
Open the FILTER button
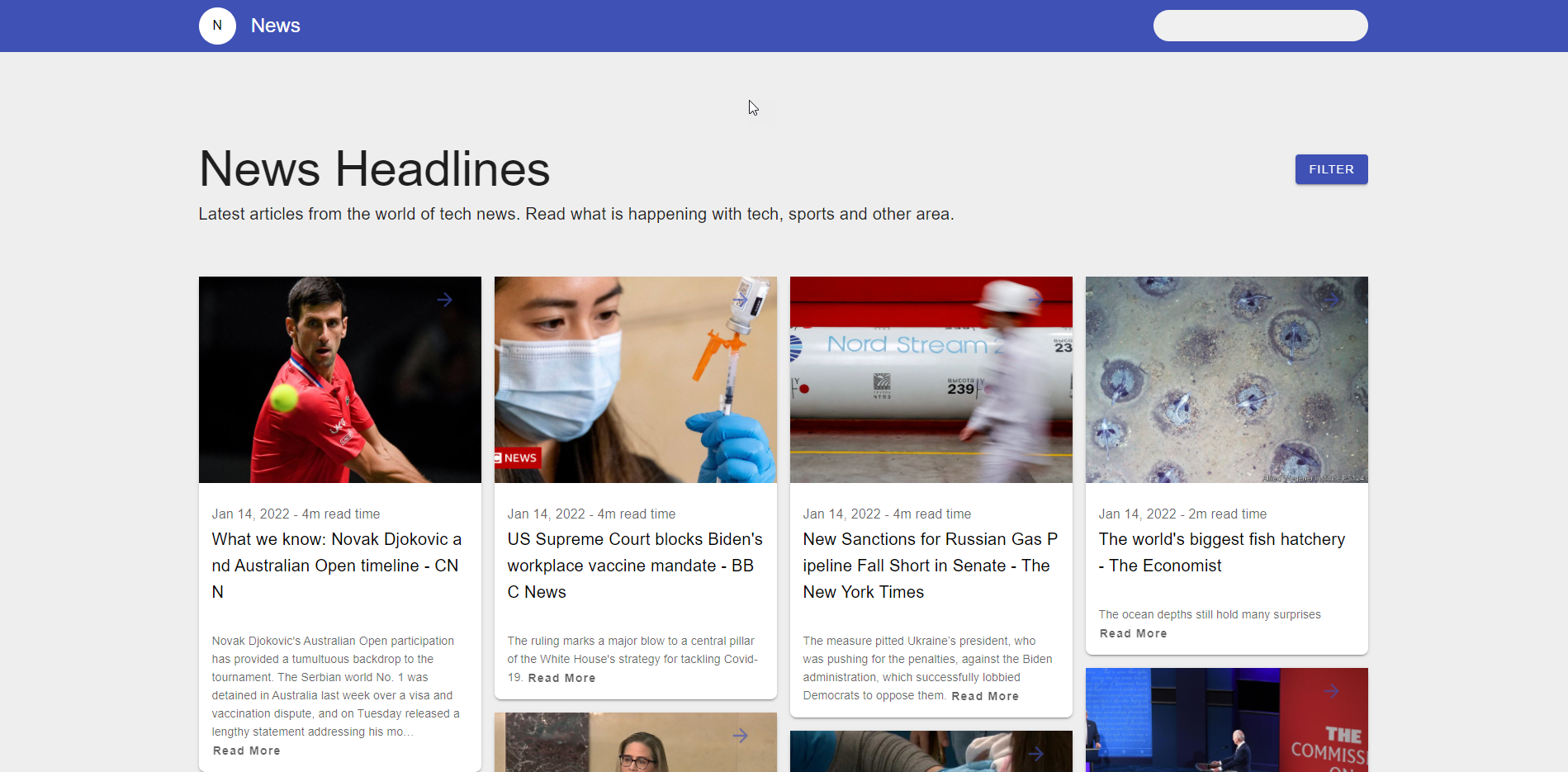[x=1331, y=169]
